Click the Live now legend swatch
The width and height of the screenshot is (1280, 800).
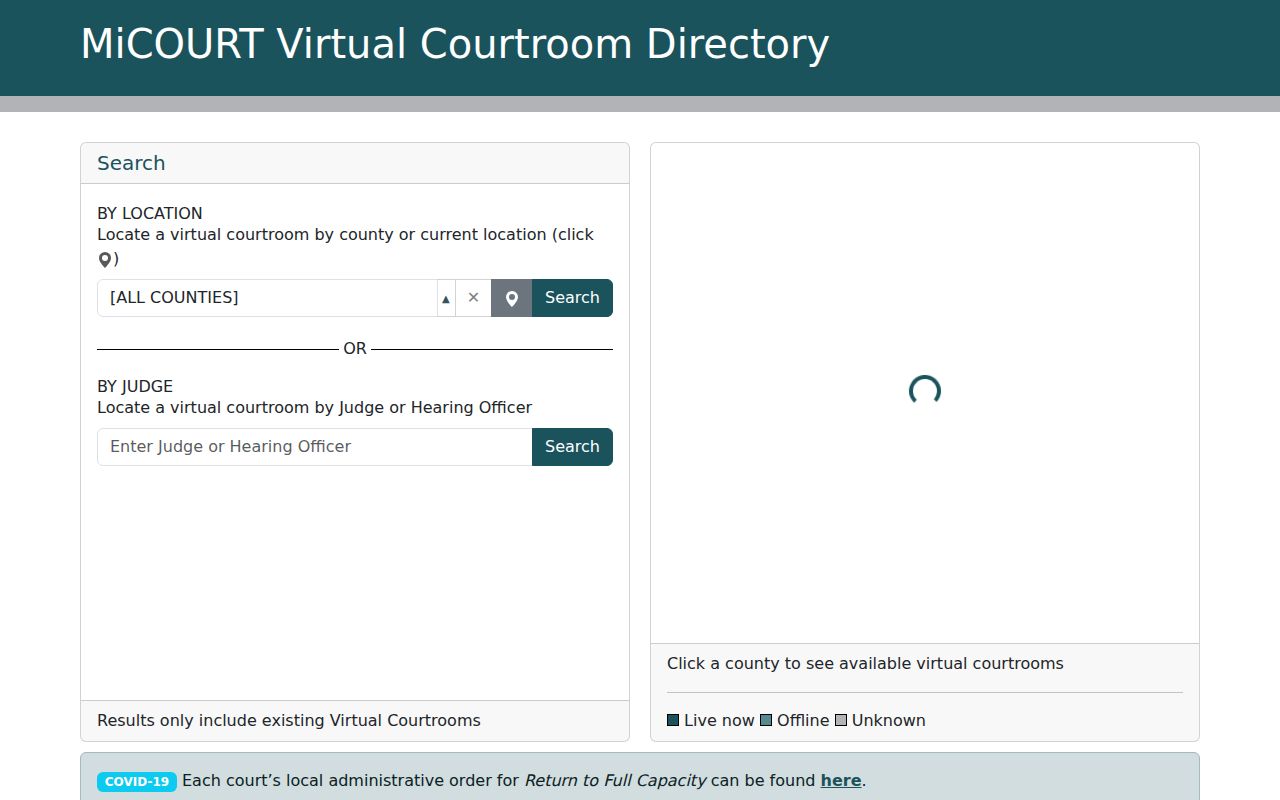[673, 720]
